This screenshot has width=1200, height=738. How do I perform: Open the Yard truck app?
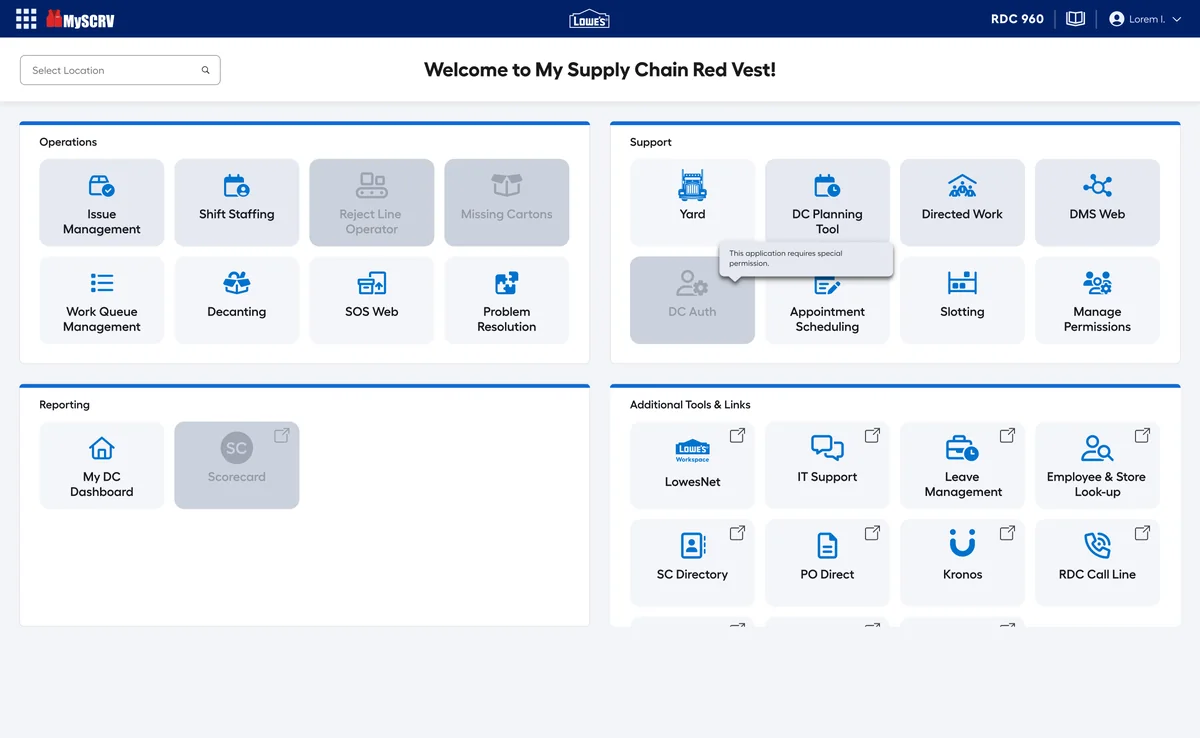(x=692, y=203)
